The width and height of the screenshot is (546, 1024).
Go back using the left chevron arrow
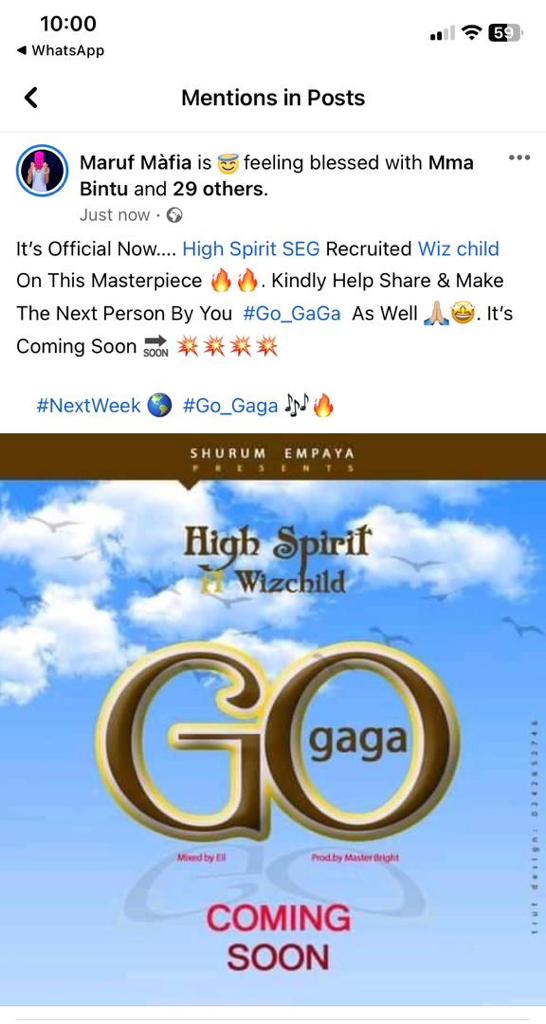[x=31, y=98]
